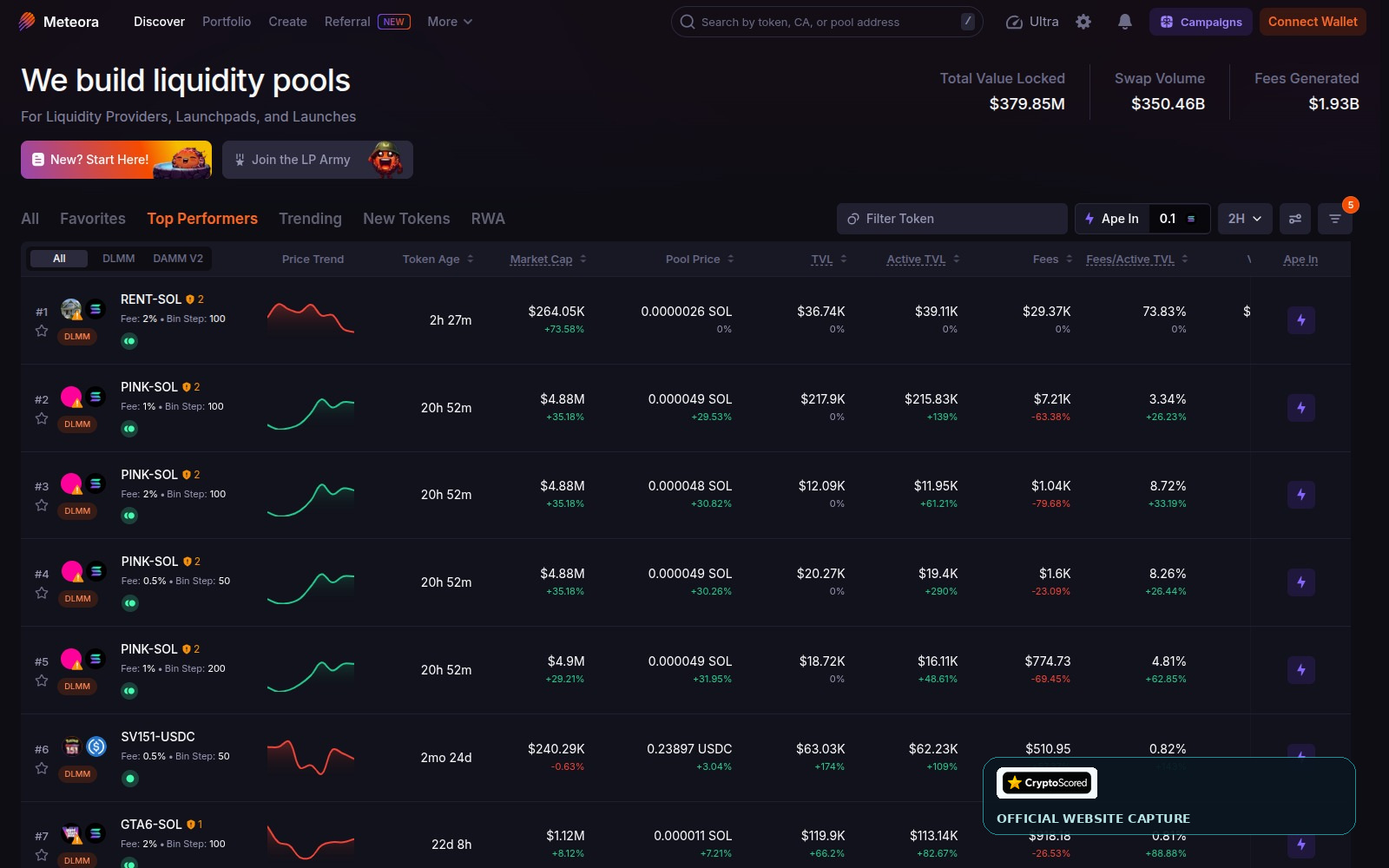Screen dimensions: 1389x868
Task: Click the DLMM badge on RENT-SOL row
Action: point(77,337)
